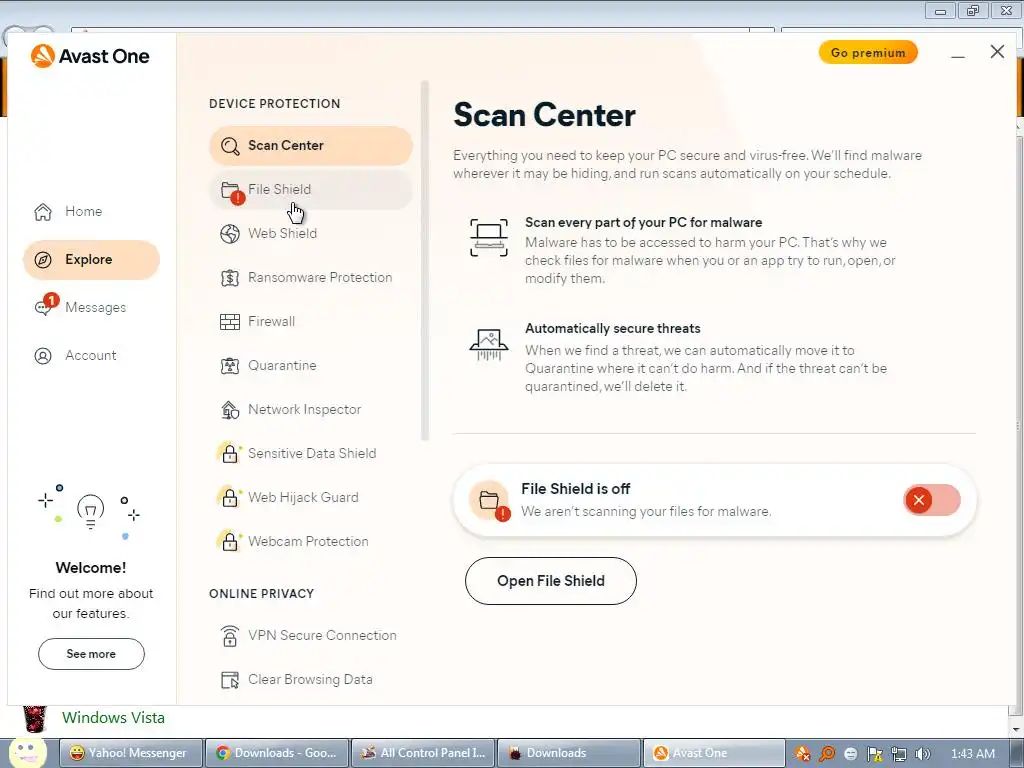Viewport: 1024px width, 768px height.
Task: Click the Avast tray icon in system tray
Action: (x=803, y=754)
